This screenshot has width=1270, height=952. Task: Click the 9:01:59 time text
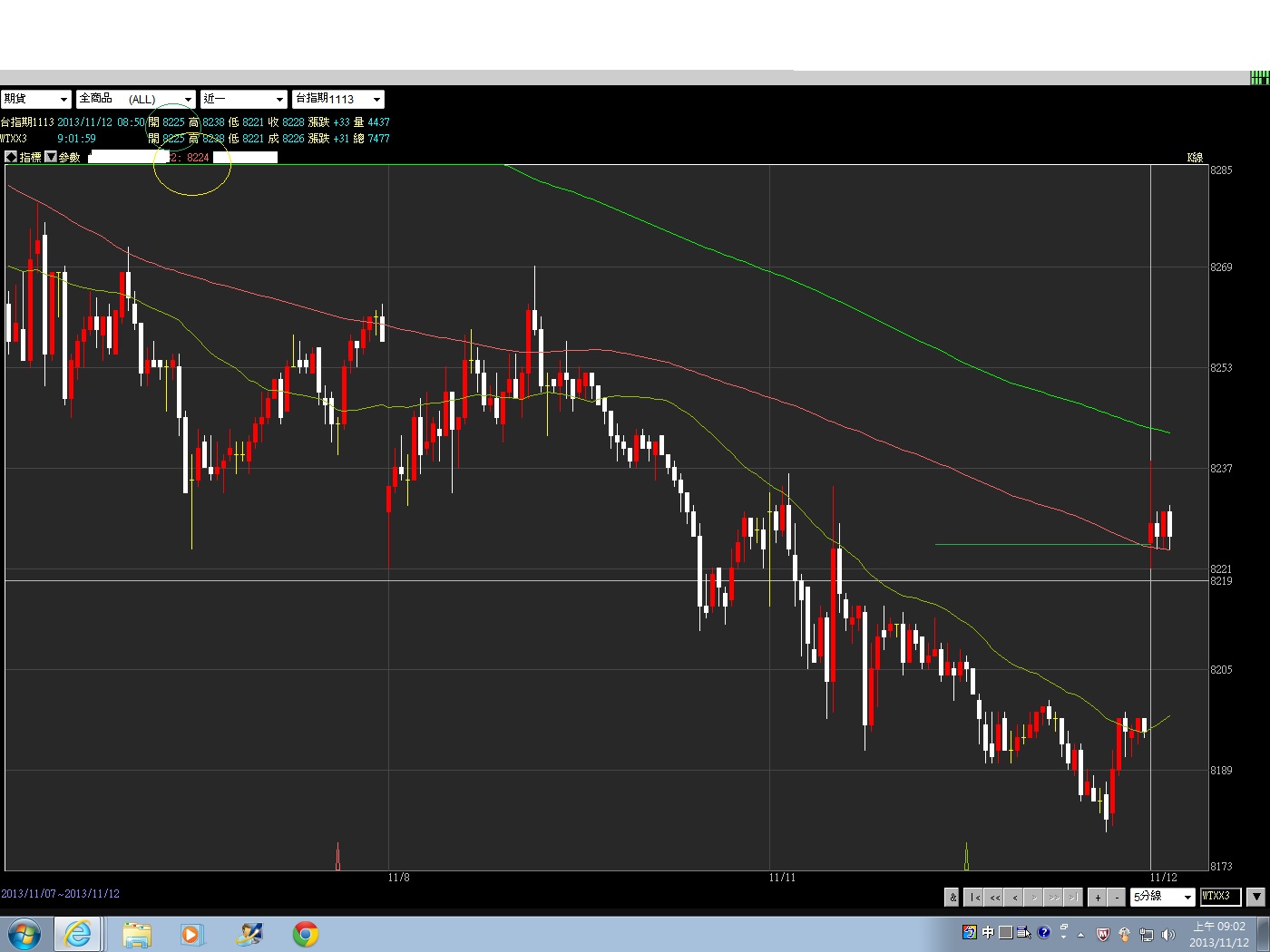(76, 139)
